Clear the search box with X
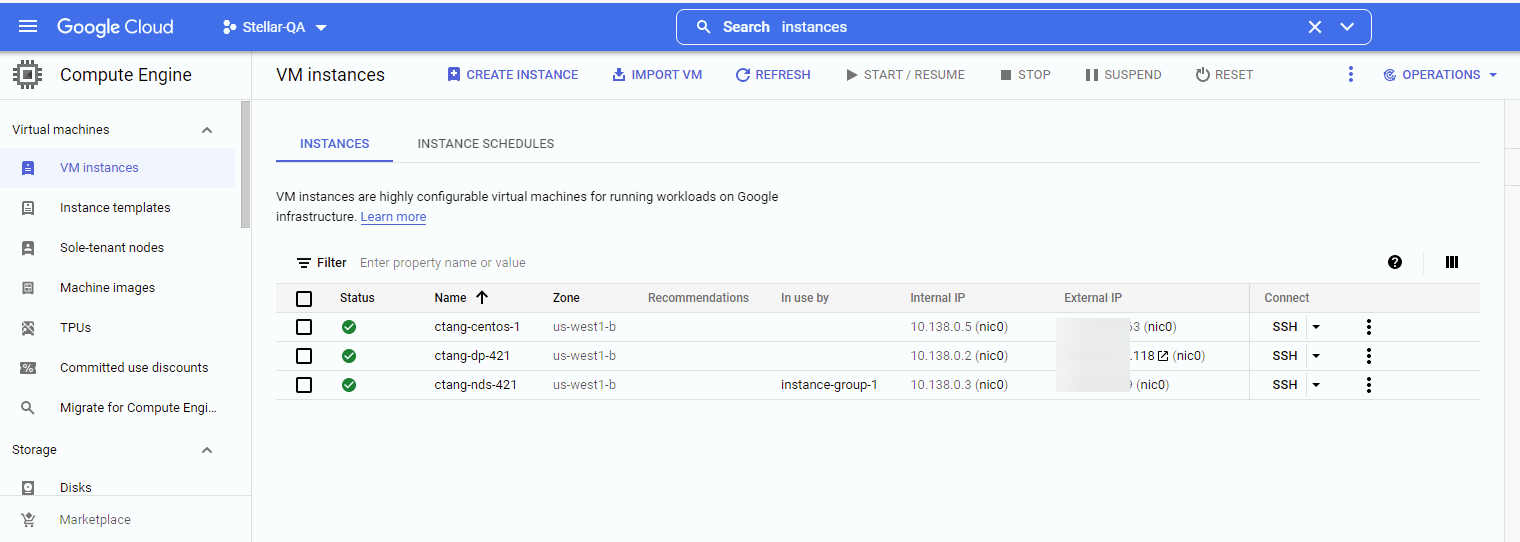Image resolution: width=1520 pixels, height=542 pixels. pos(1315,27)
